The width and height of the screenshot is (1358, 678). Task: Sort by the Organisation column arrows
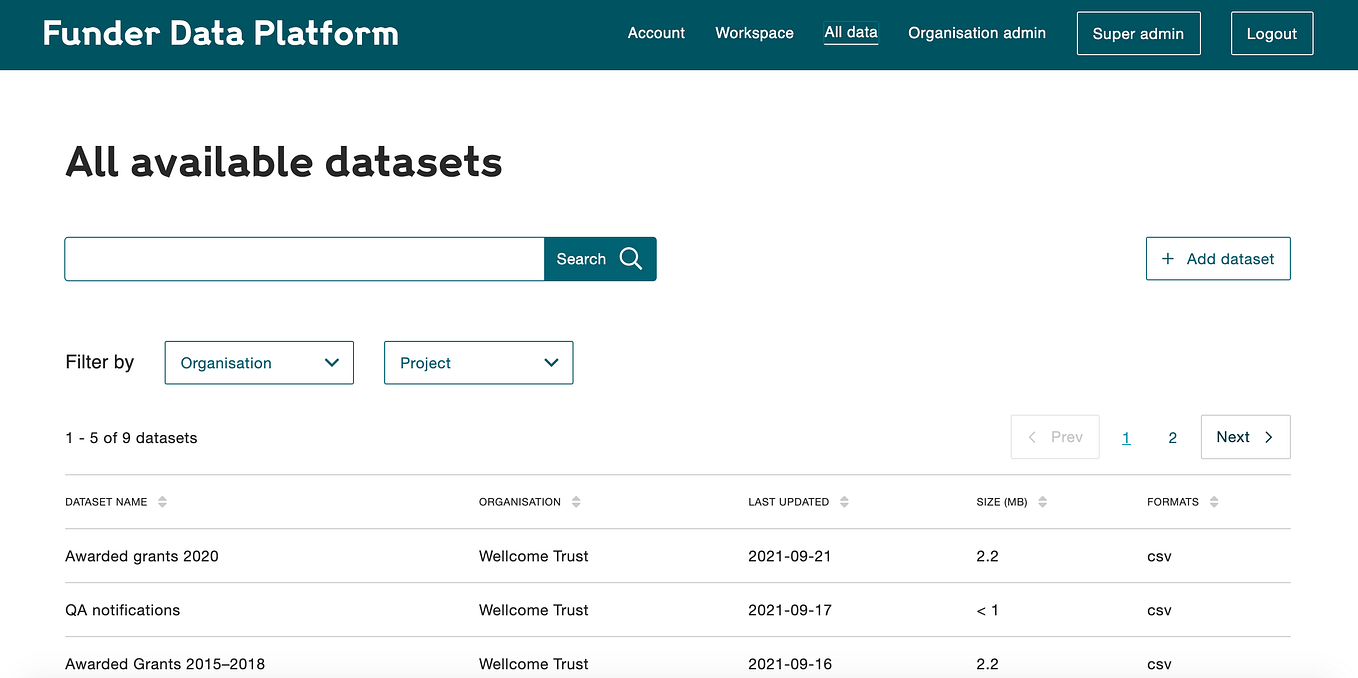577,502
